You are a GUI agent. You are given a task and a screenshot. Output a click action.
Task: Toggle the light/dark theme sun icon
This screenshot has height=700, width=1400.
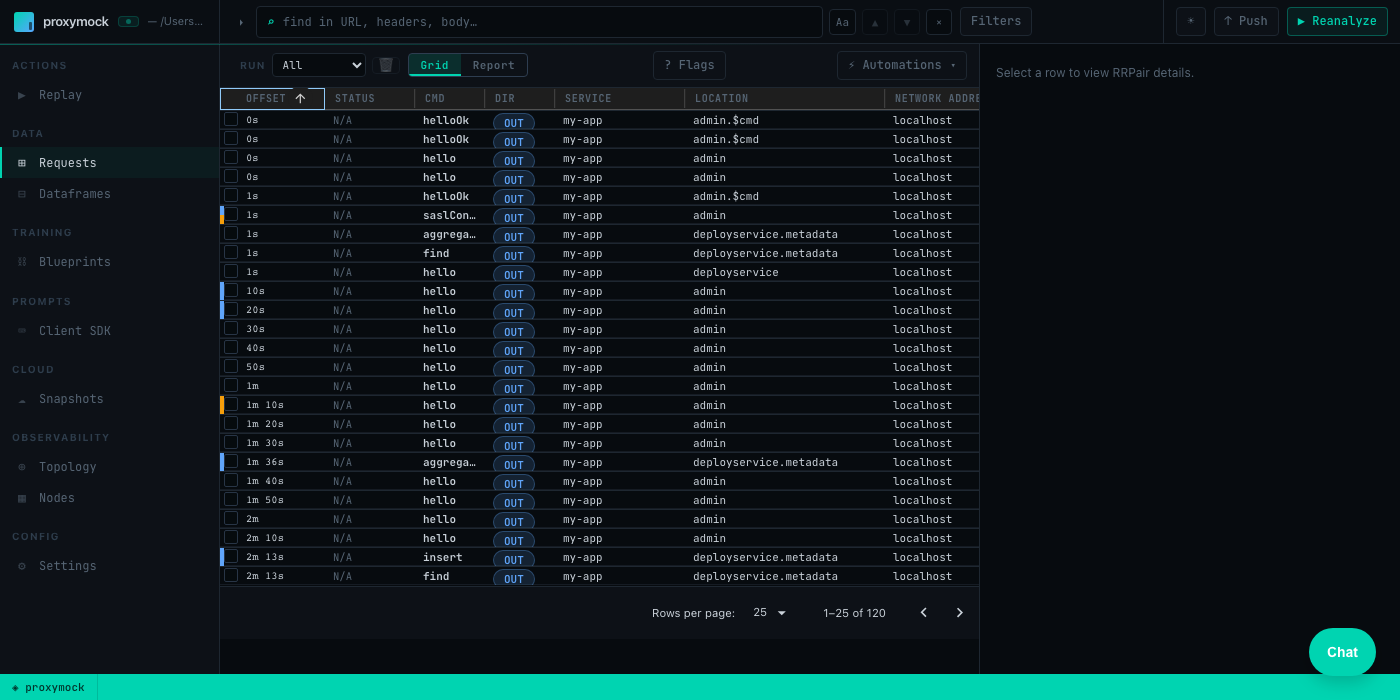click(1191, 22)
